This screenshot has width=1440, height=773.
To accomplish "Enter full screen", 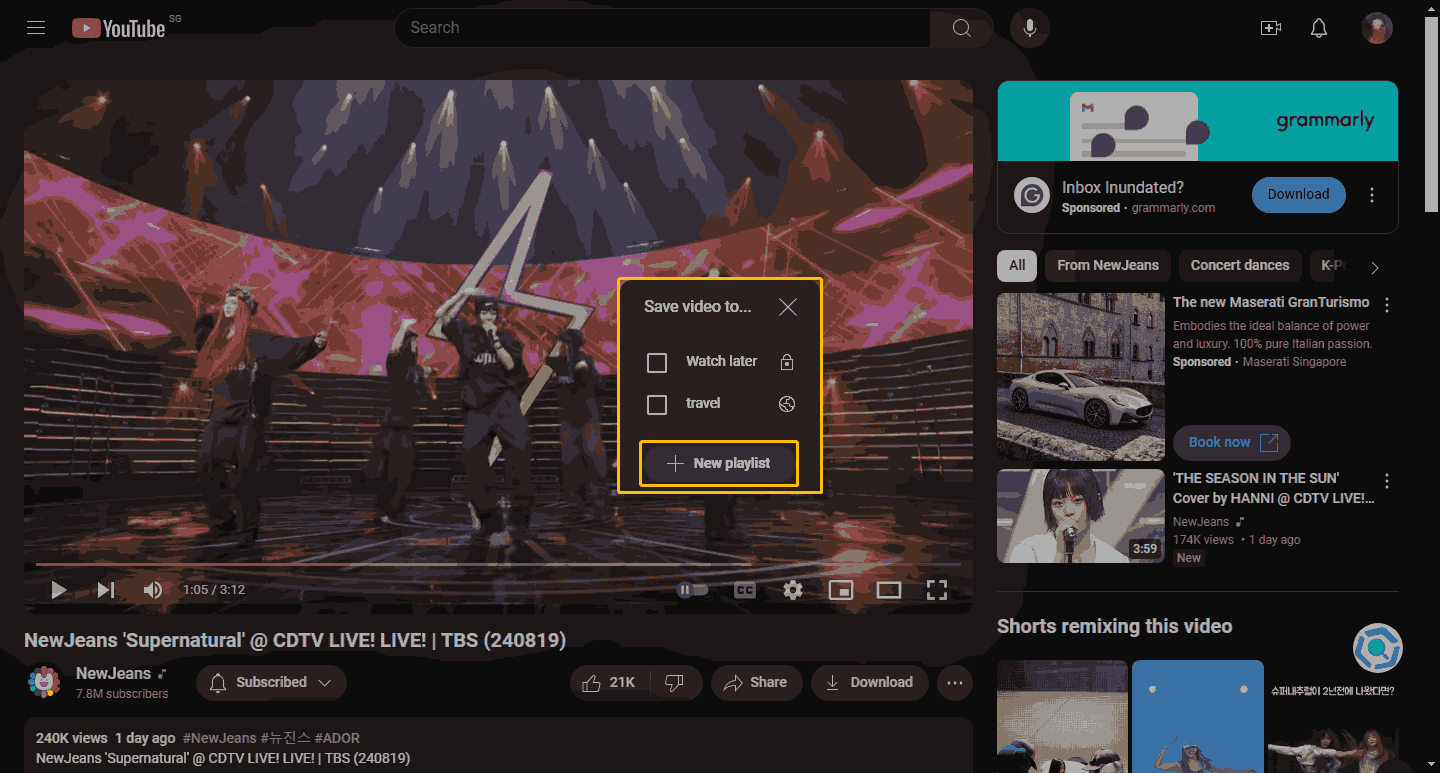I will coord(937,590).
